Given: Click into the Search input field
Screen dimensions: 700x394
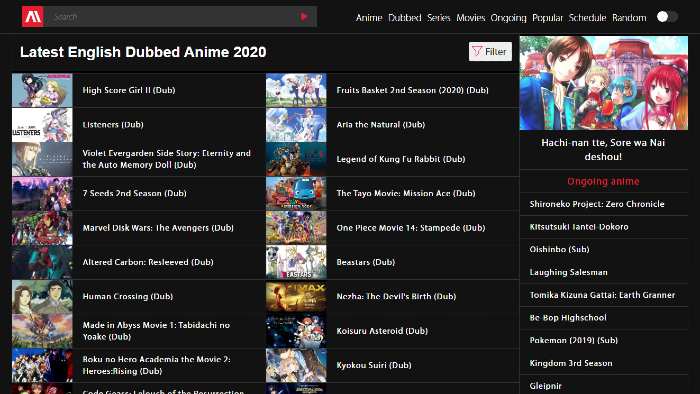Looking at the screenshot, I should point(172,17).
